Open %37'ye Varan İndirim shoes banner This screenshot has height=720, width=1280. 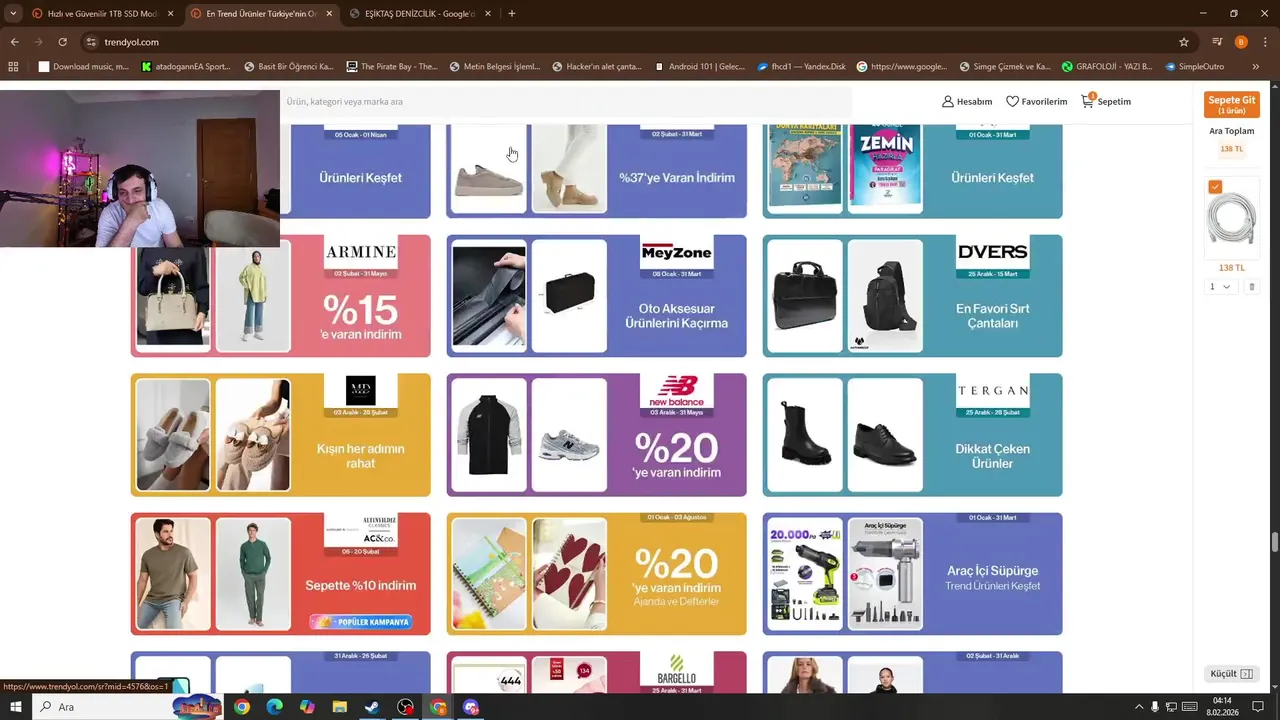click(x=596, y=171)
